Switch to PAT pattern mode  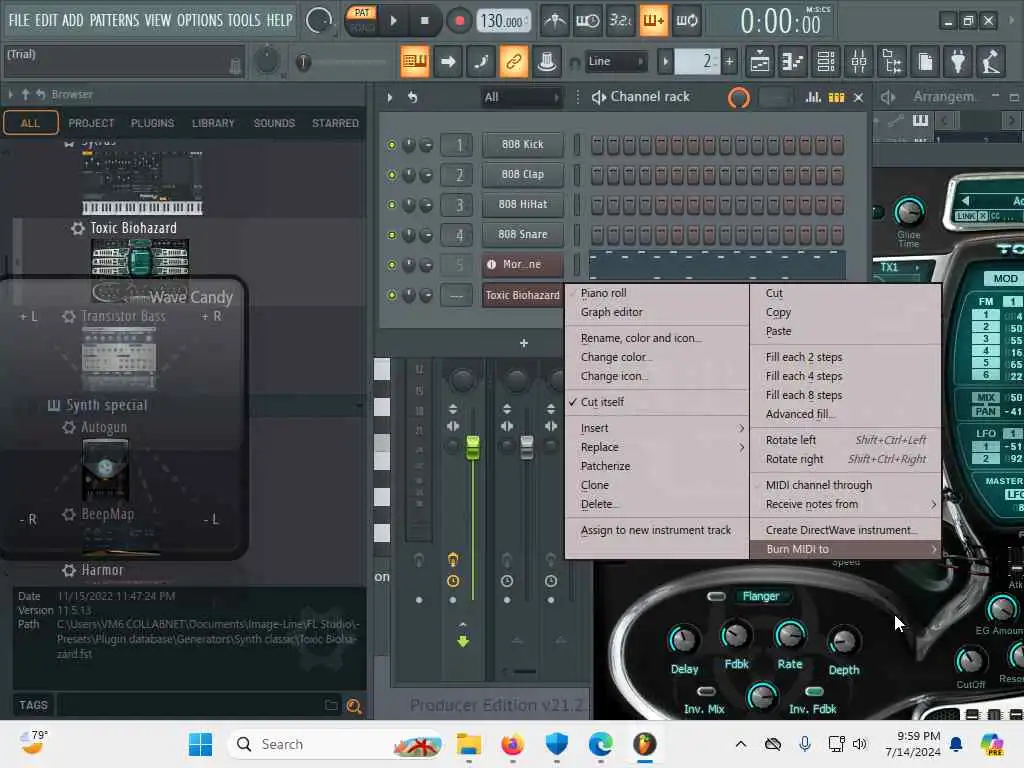361,12
